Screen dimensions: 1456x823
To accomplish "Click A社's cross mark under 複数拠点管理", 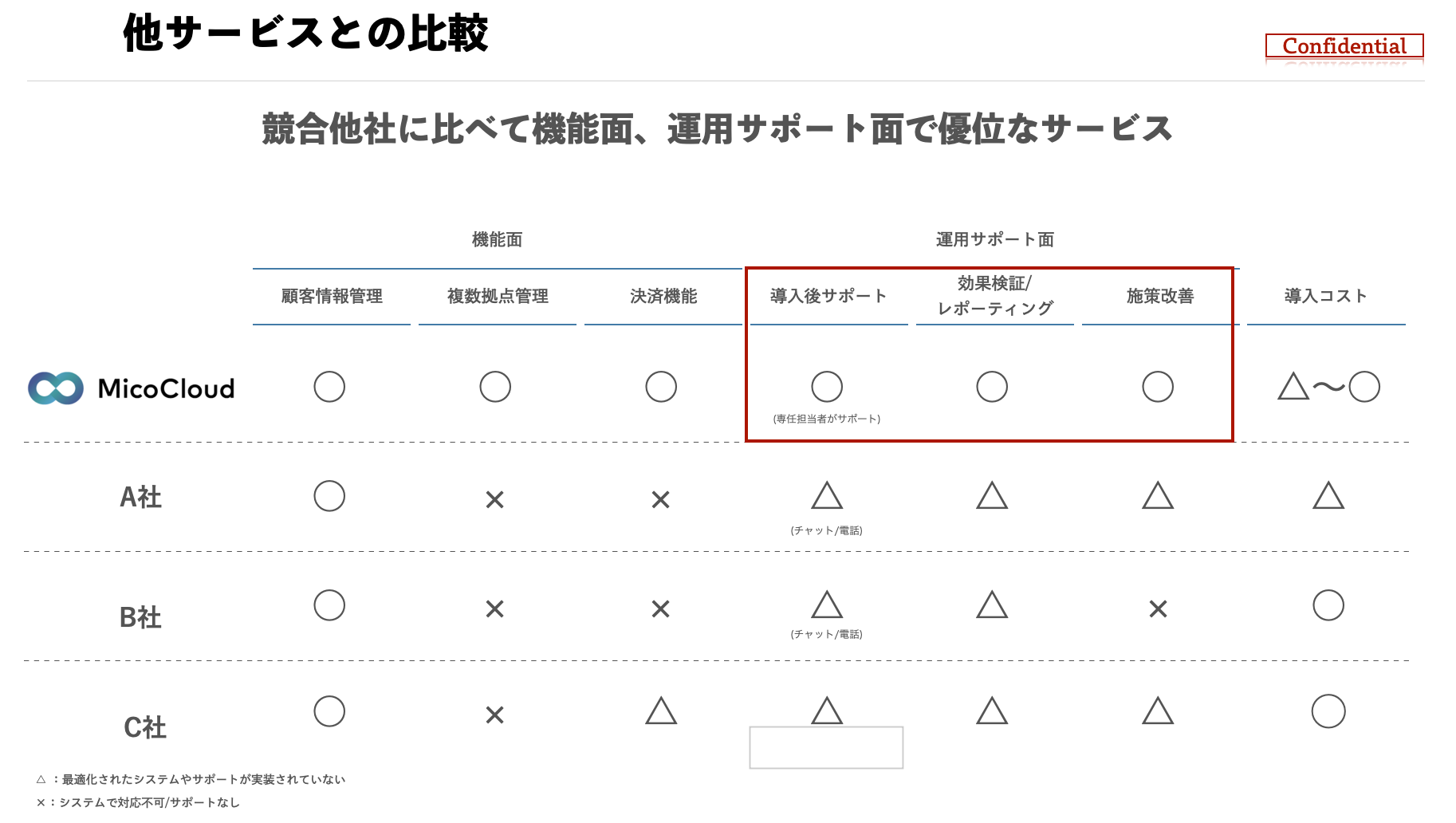I will coord(495,500).
